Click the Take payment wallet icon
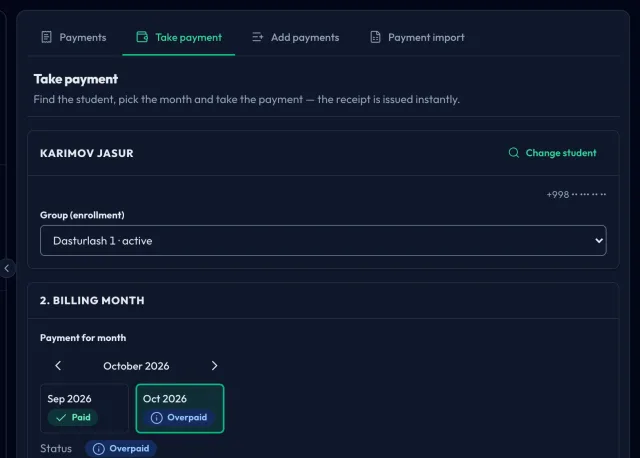The height and width of the screenshot is (458, 640). click(142, 37)
